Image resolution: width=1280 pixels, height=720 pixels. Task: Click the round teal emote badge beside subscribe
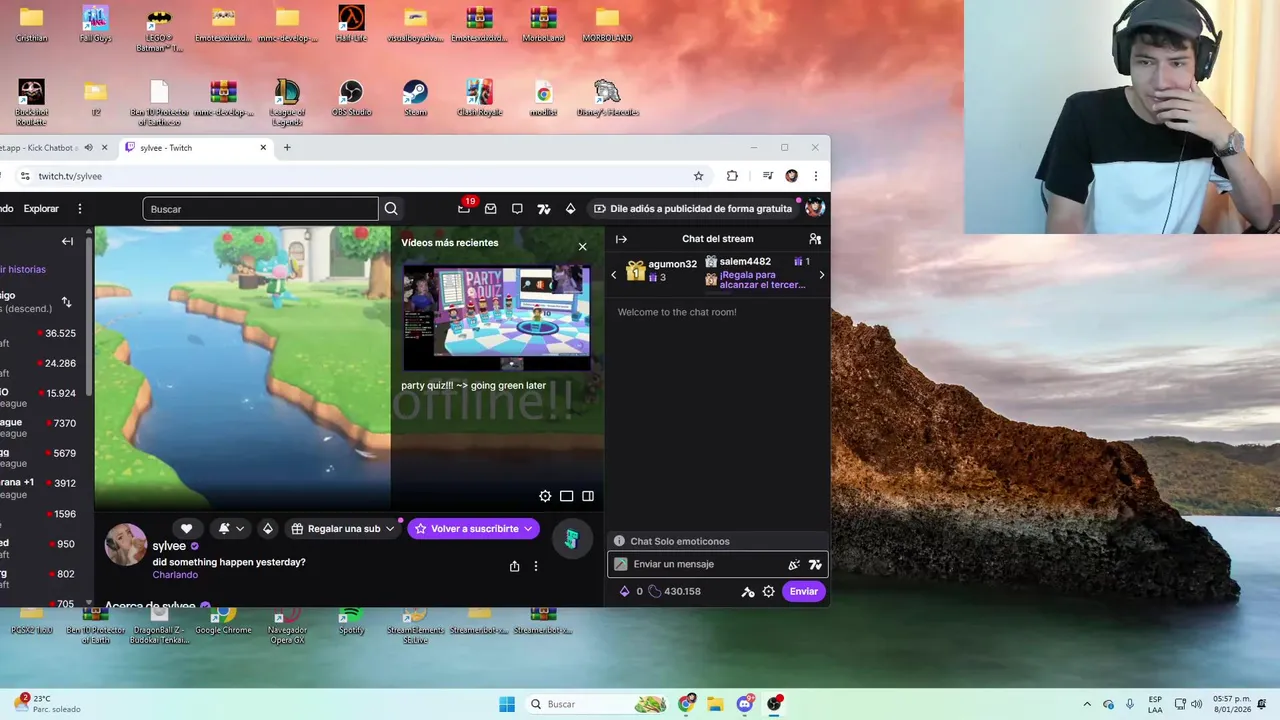(572, 540)
